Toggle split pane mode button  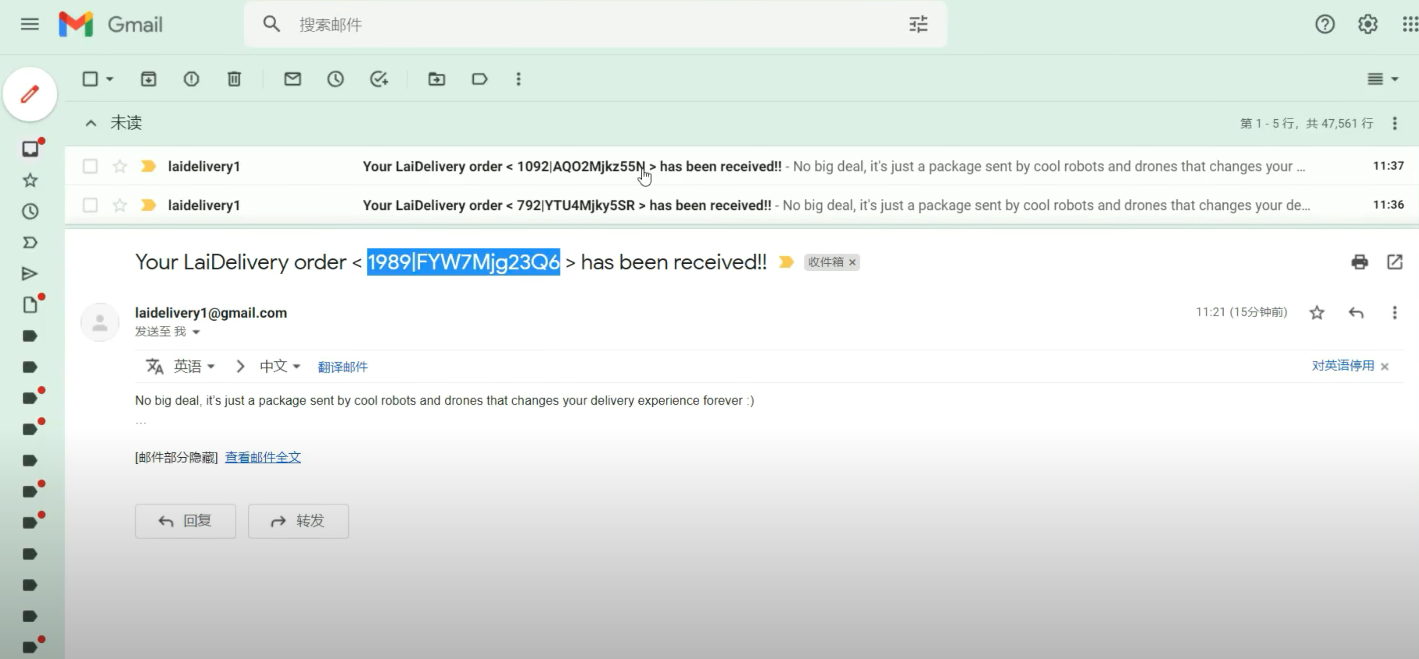pos(1375,79)
